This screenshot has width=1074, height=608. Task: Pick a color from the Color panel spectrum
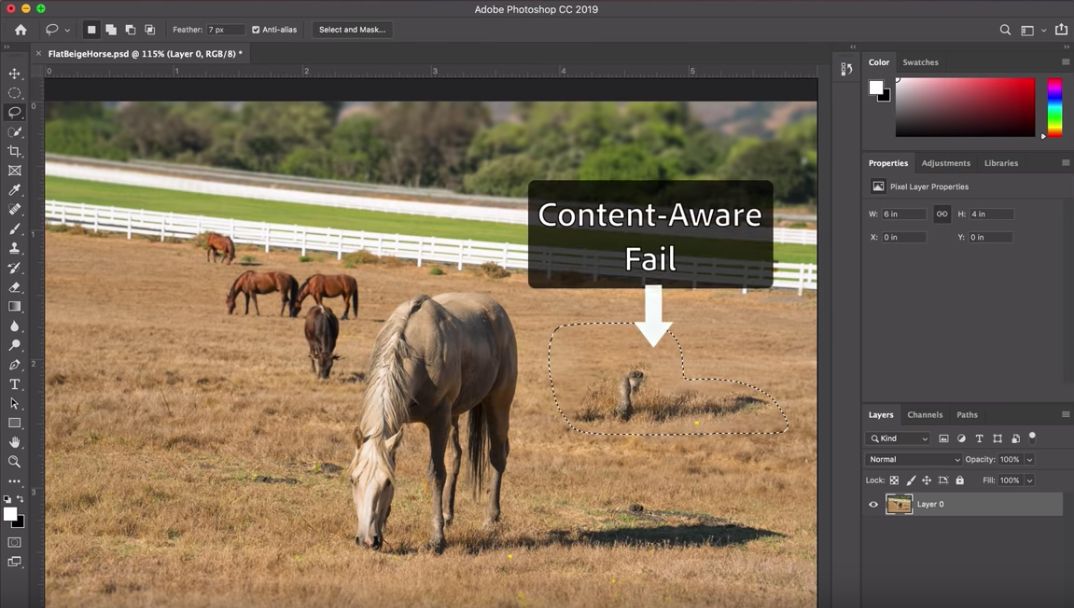(965, 107)
